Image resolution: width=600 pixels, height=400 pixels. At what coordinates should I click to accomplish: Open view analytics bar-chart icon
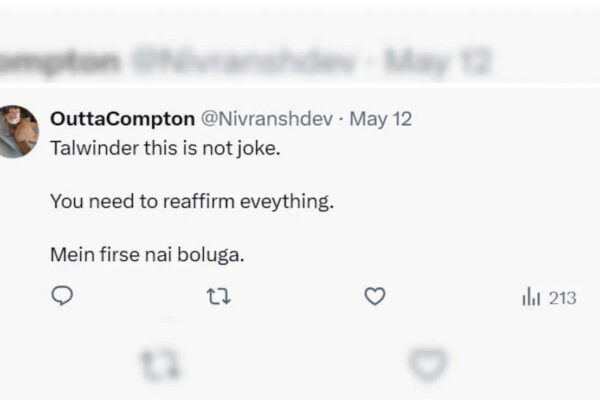tap(531, 297)
